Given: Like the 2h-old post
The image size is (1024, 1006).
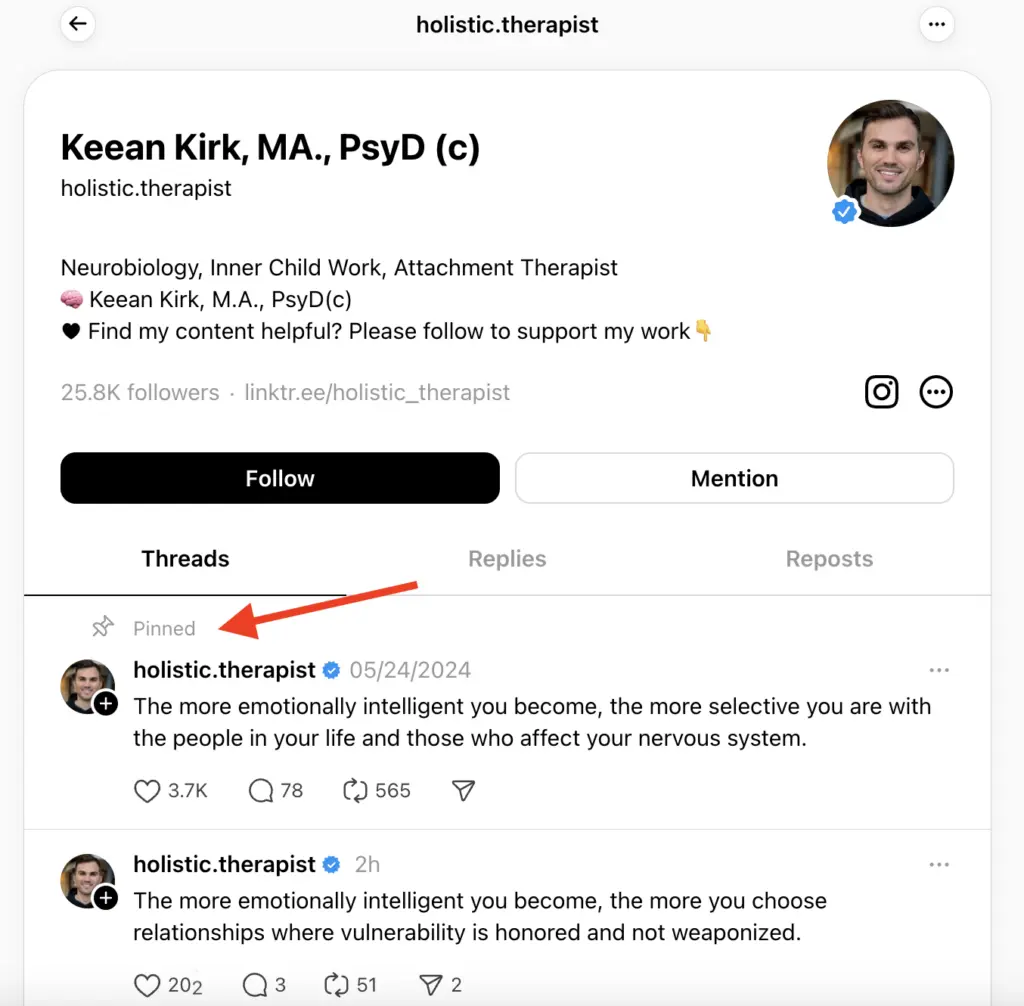Looking at the screenshot, I should pos(147,985).
